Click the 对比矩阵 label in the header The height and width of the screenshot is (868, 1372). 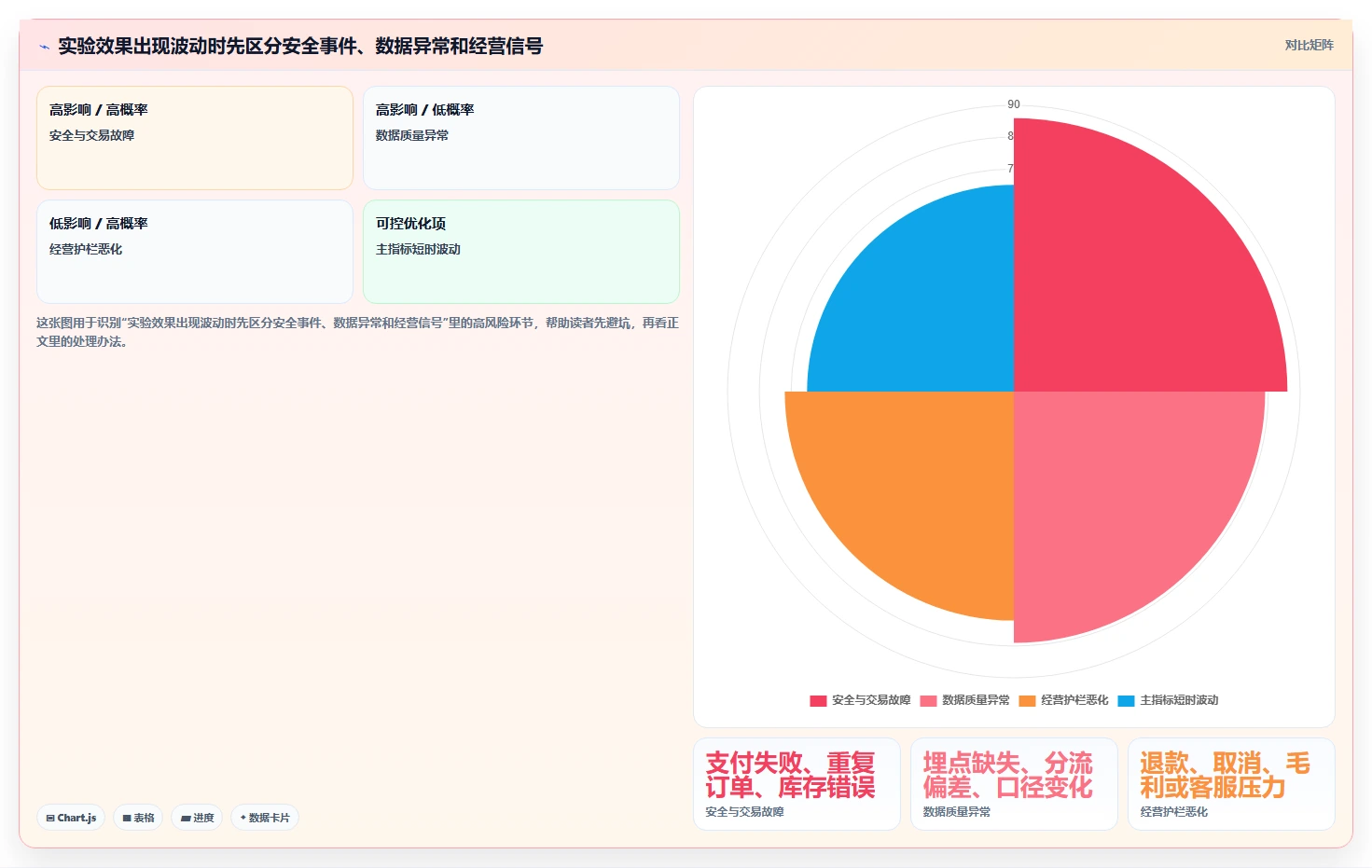pos(1309,45)
